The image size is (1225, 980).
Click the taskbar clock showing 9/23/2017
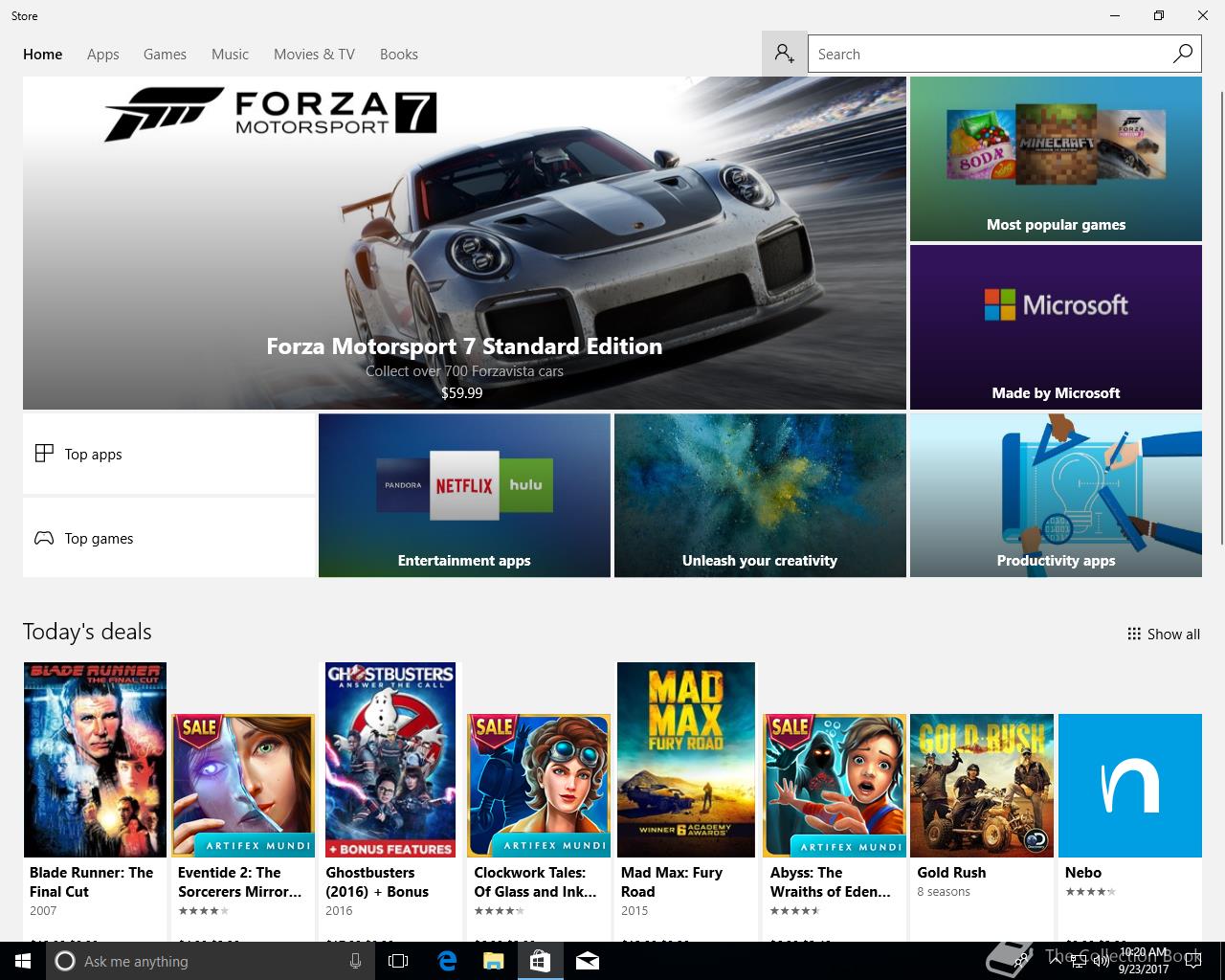(1144, 961)
